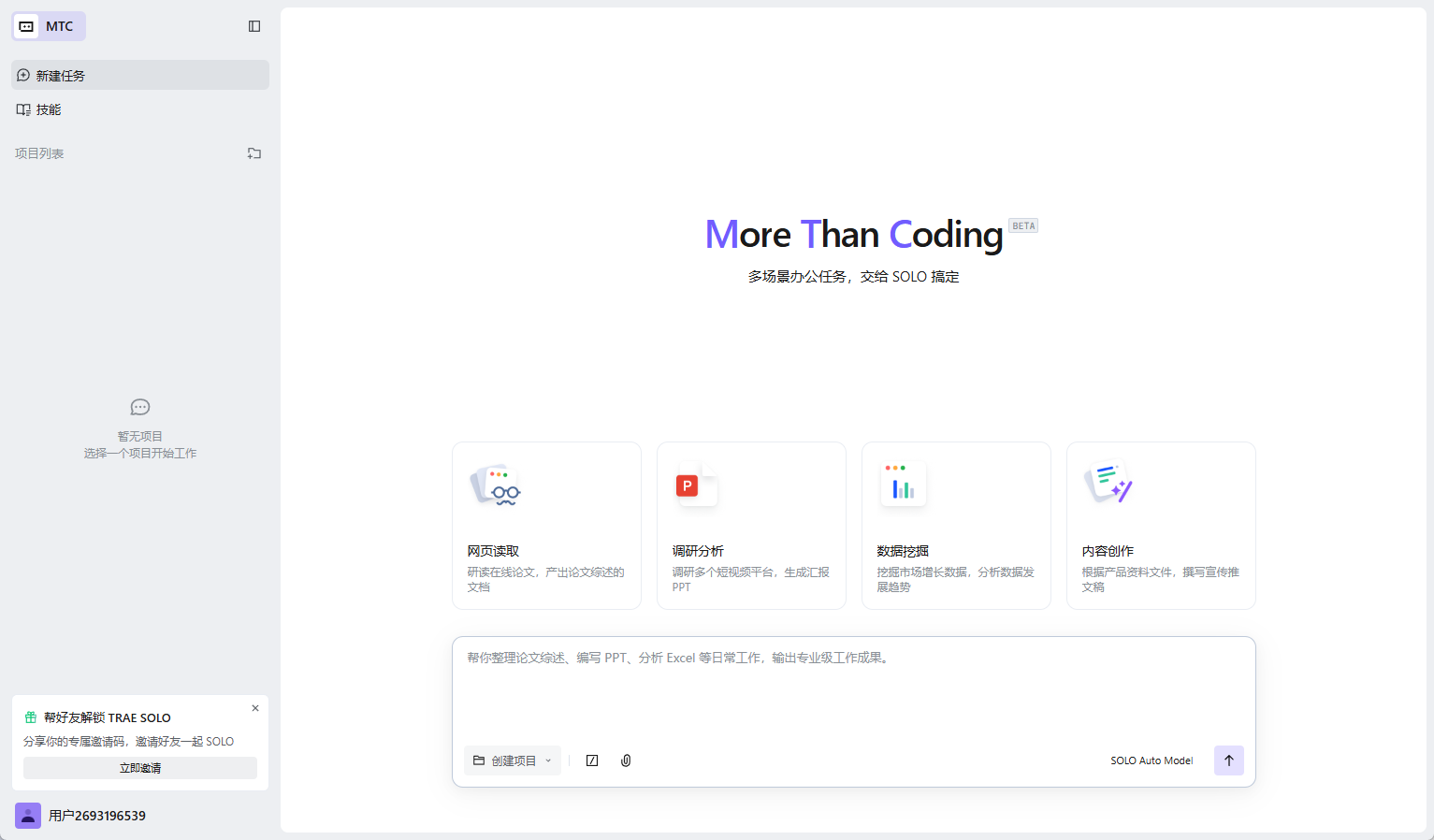Collapse the left sidebar panel
This screenshot has height=840, width=1434.
(254, 26)
